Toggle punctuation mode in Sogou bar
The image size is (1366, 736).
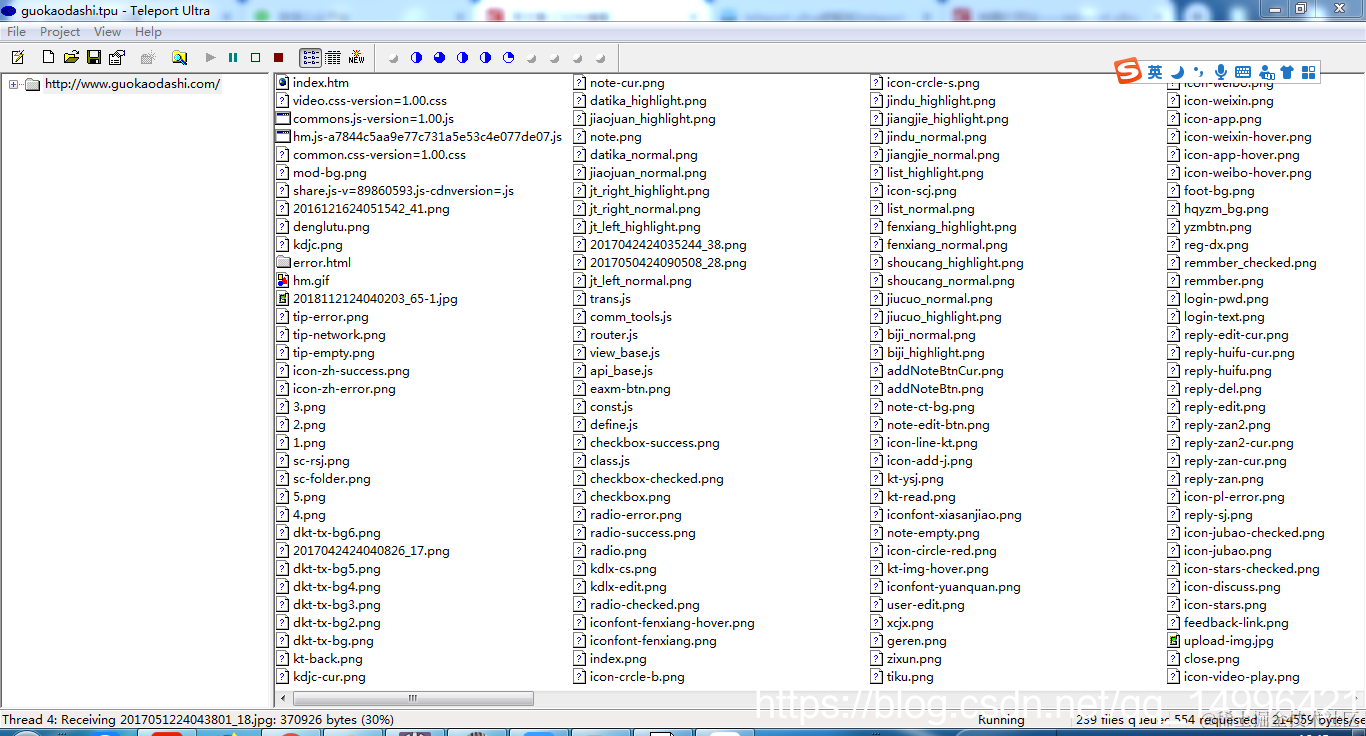1199,72
